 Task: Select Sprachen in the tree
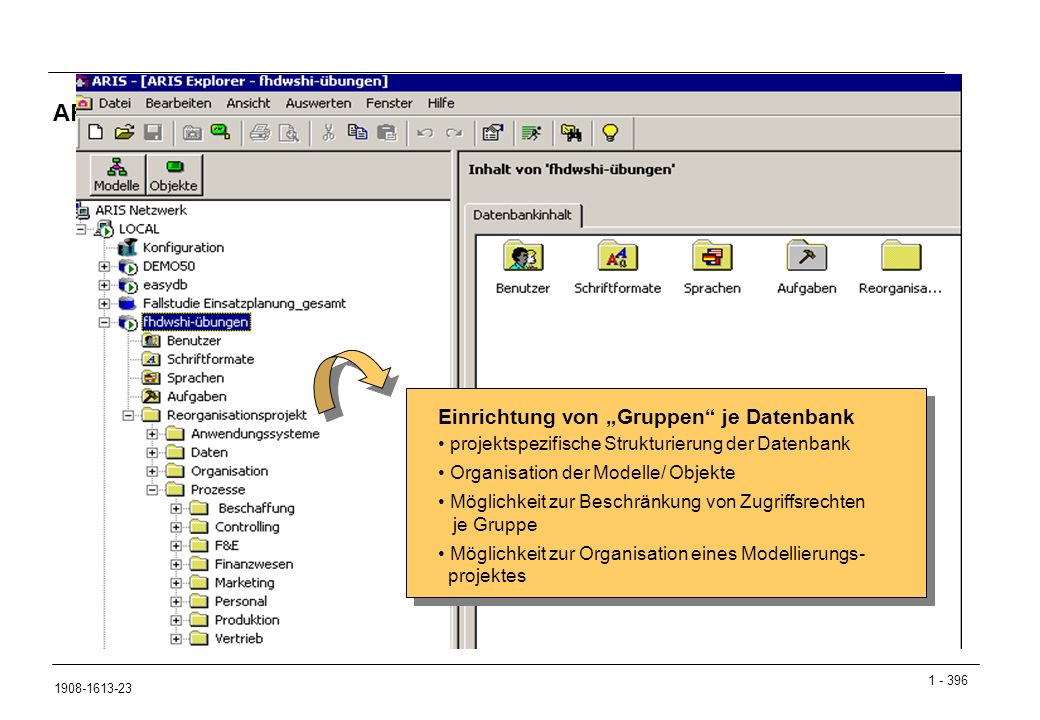(195, 378)
